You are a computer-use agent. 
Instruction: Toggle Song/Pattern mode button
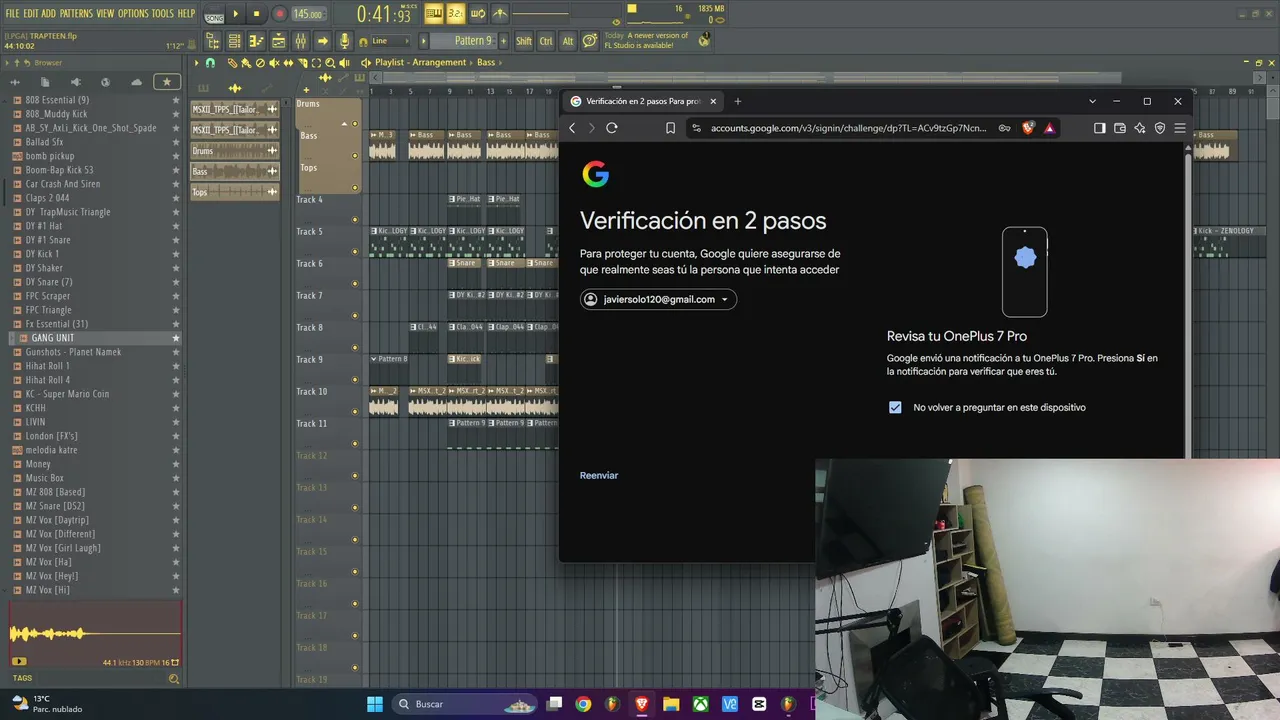pyautogui.click(x=214, y=14)
